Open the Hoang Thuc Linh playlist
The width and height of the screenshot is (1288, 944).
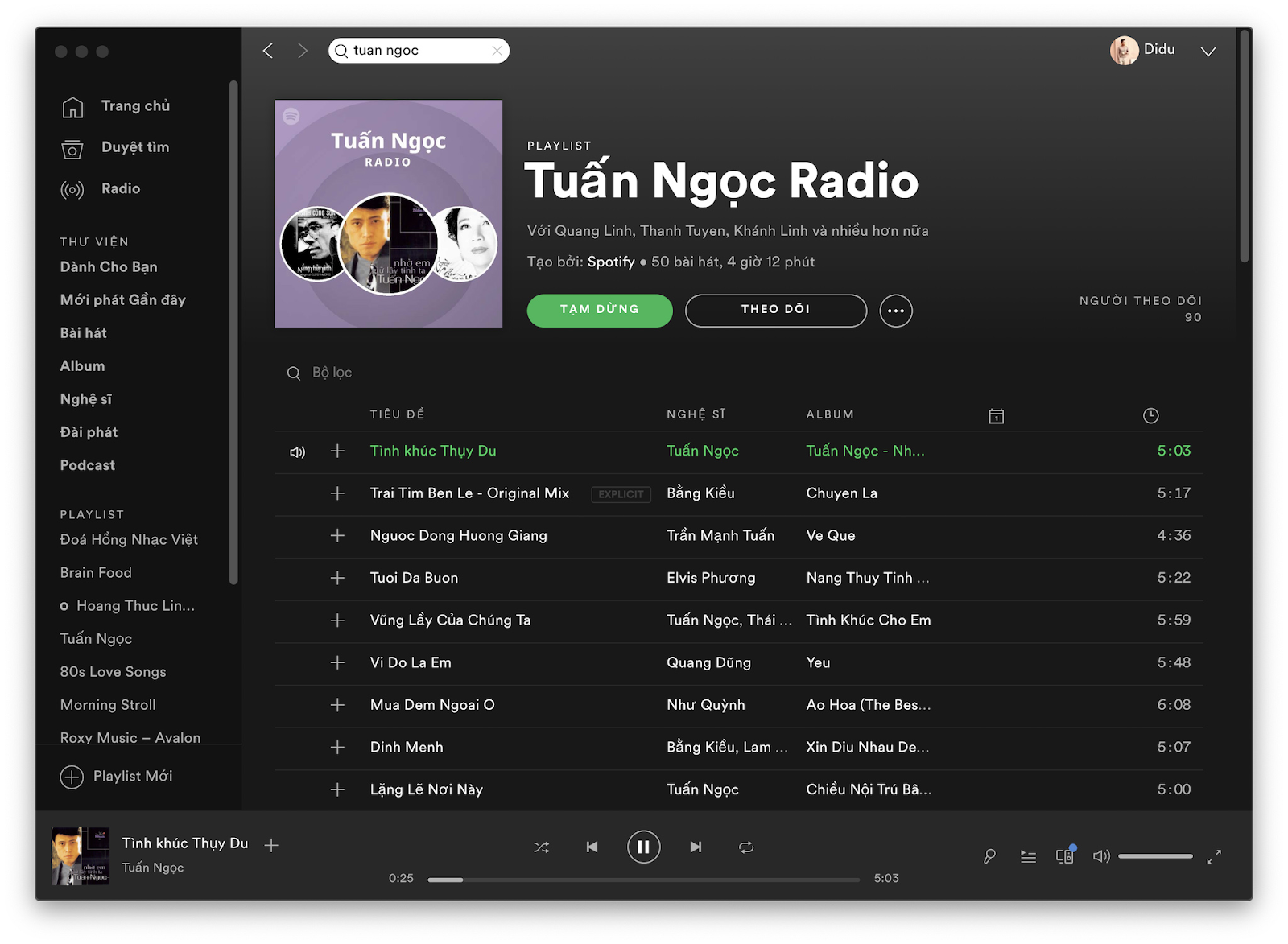[135, 605]
